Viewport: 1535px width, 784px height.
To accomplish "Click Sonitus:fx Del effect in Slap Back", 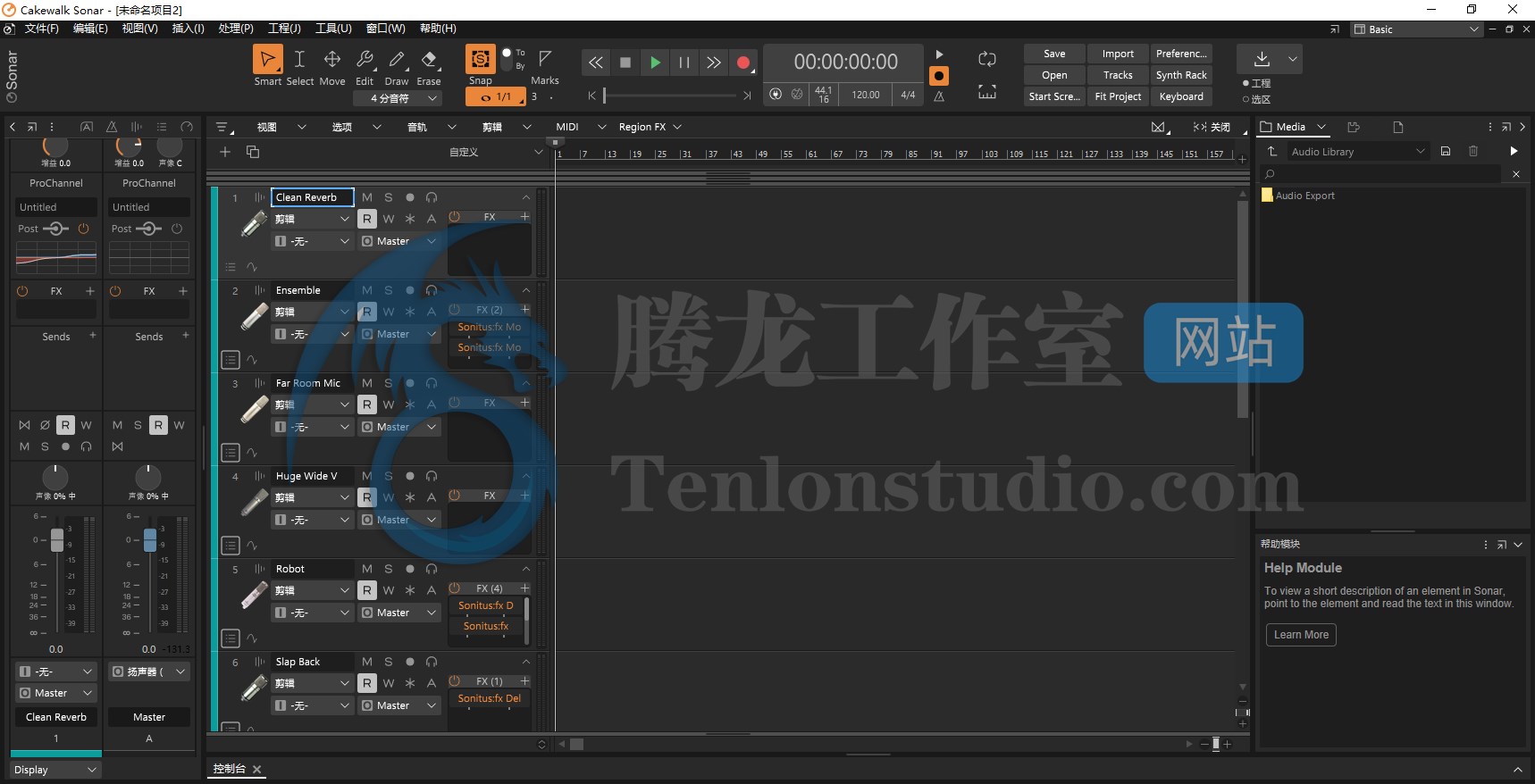I will pyautogui.click(x=489, y=698).
